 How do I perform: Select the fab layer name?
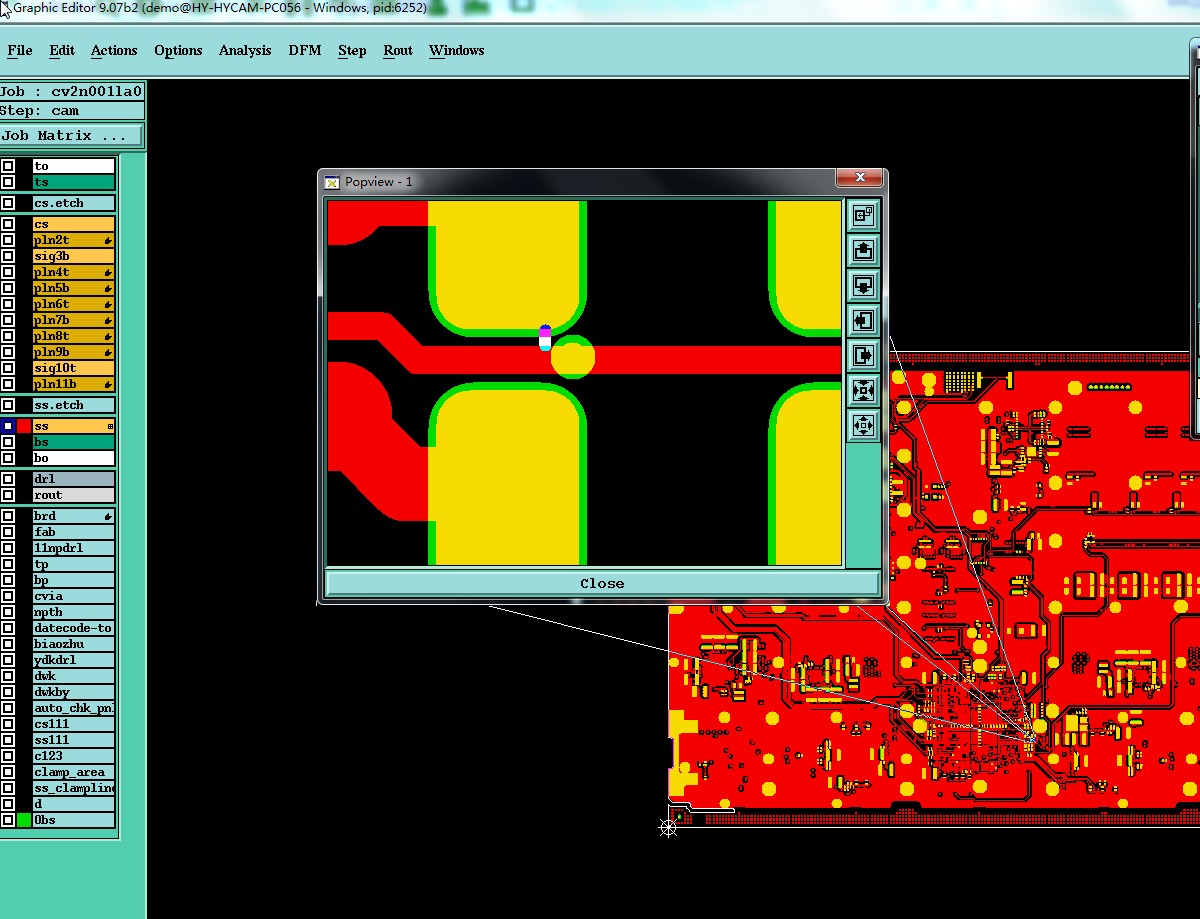click(74, 532)
